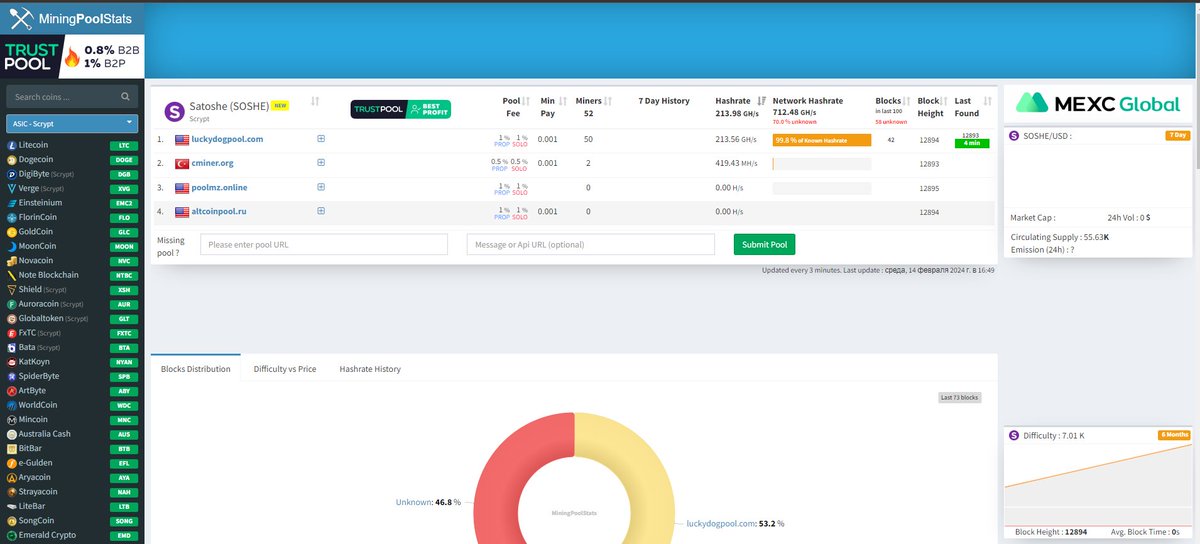The image size is (1200, 544).
Task: Click the Auroracoin coin icon
Action: click(x=11, y=304)
